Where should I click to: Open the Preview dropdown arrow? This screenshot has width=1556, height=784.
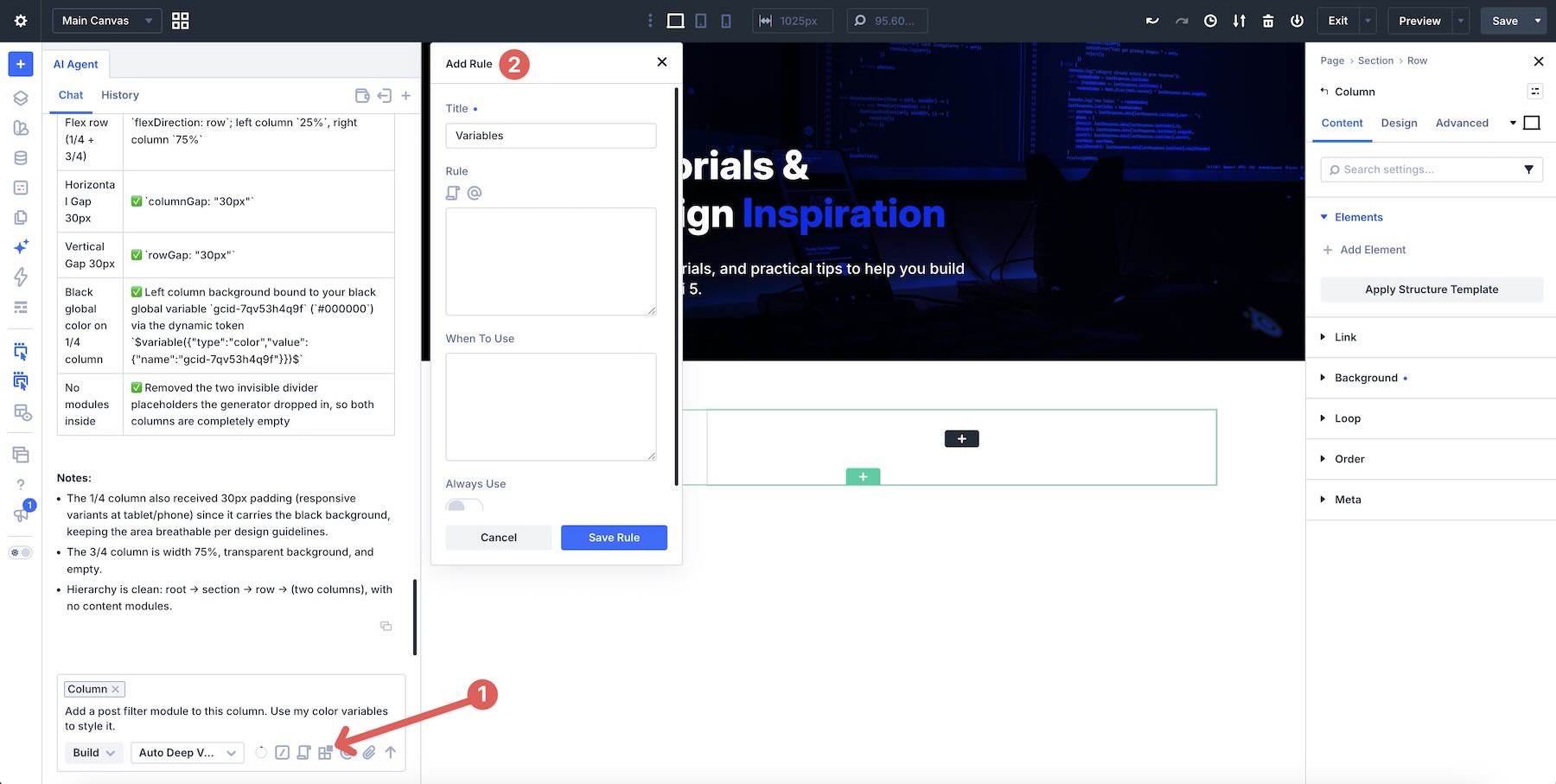(x=1461, y=21)
